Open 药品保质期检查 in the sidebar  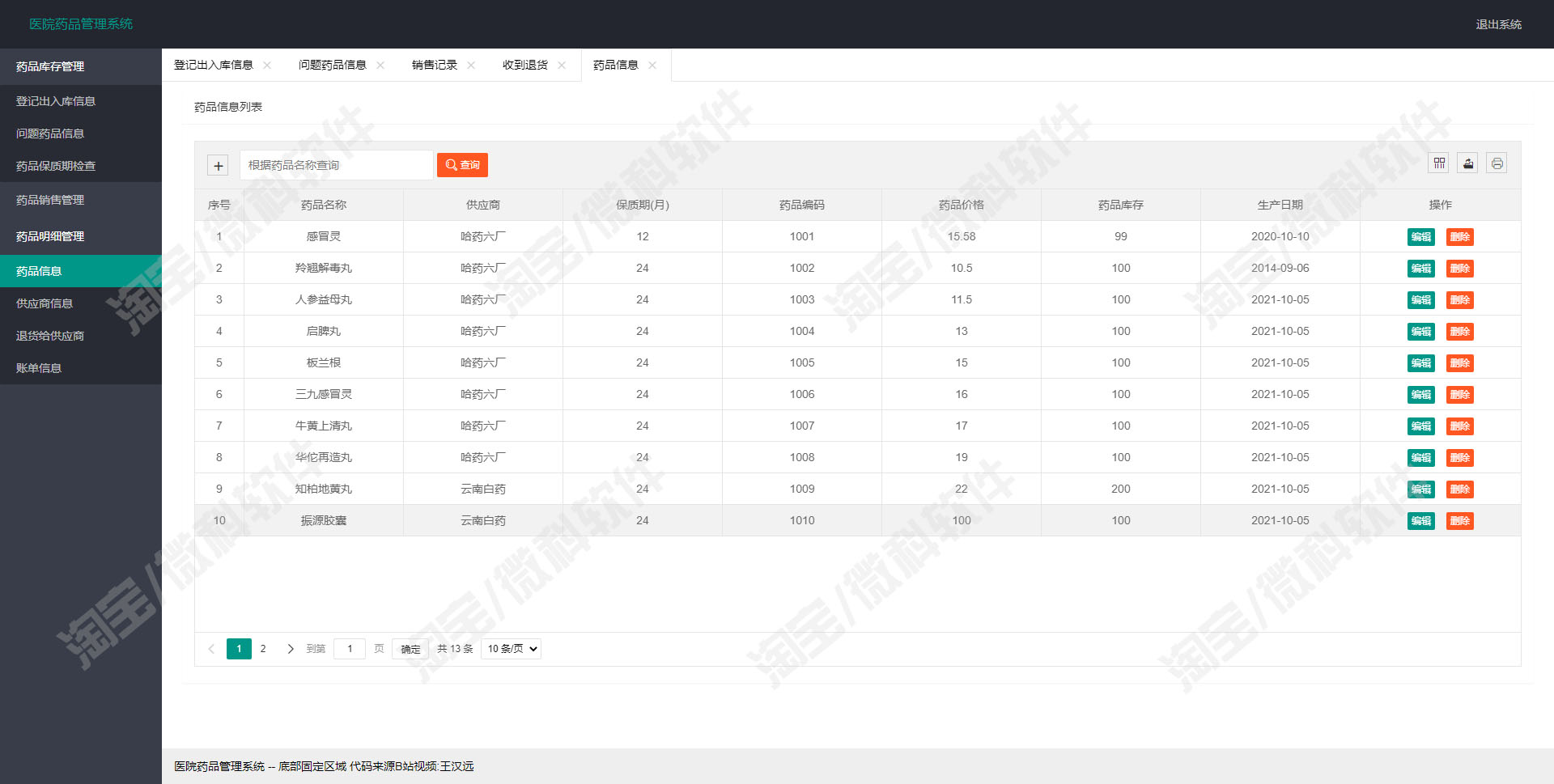tap(81, 166)
